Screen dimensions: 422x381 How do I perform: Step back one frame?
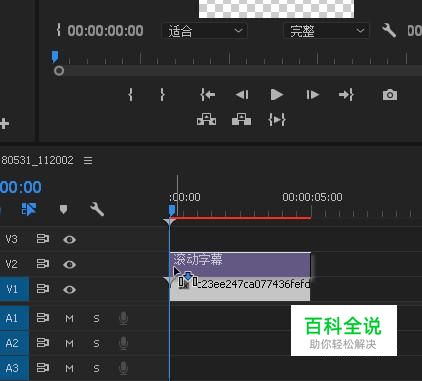[242, 95]
